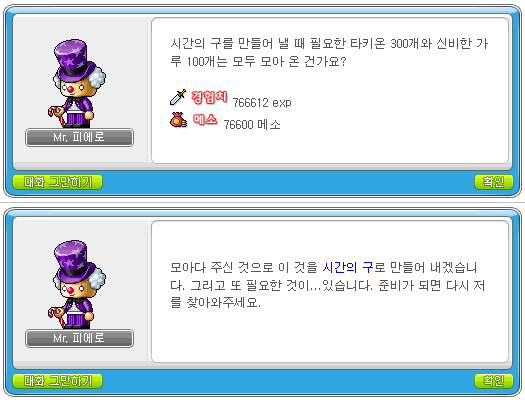This screenshot has height=400, width=525.
Task: Click 대화 그만하기 in the bottom dialog
Action: 58,381
